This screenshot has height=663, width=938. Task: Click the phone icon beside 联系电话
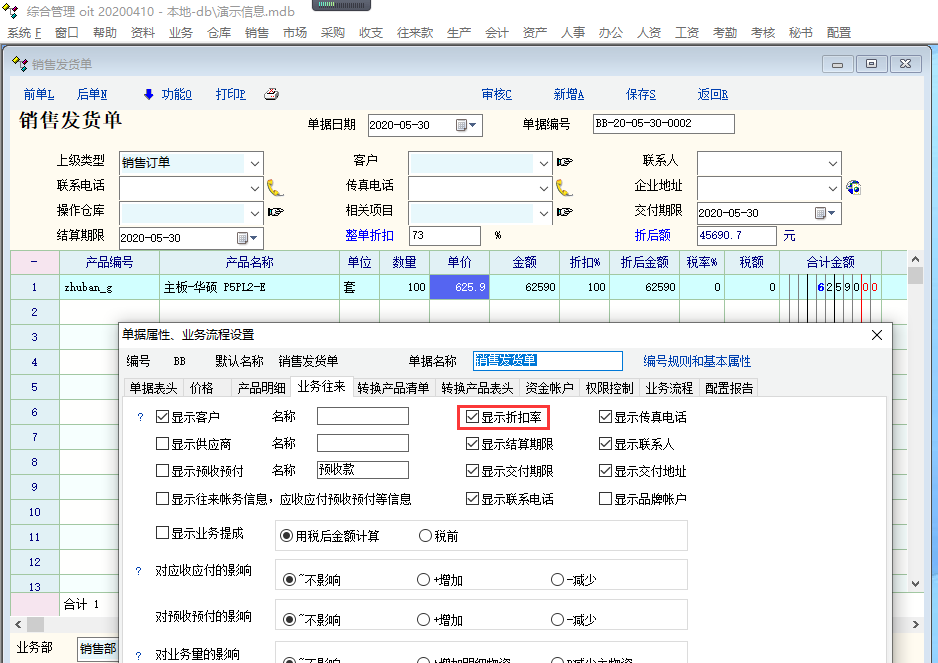coord(275,187)
